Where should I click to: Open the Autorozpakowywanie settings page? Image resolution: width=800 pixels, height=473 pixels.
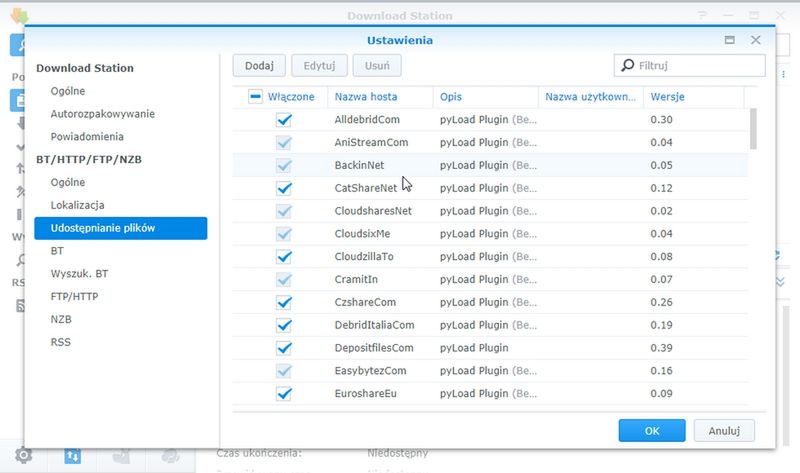(103, 114)
